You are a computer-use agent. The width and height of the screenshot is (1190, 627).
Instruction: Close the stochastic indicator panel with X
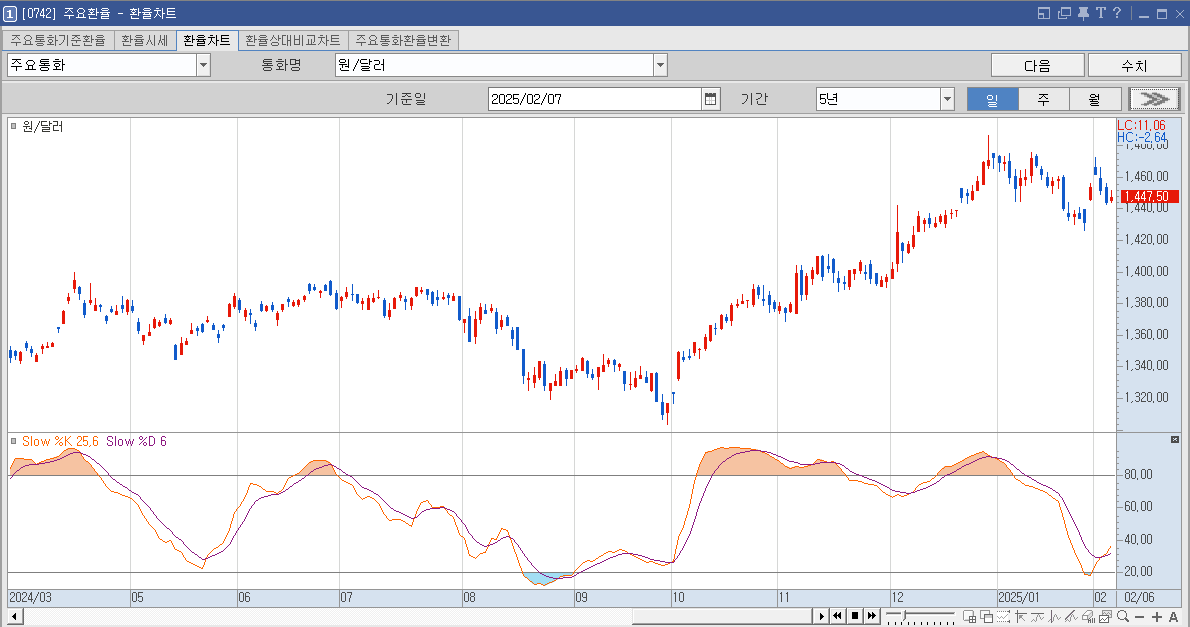tap(1175, 440)
